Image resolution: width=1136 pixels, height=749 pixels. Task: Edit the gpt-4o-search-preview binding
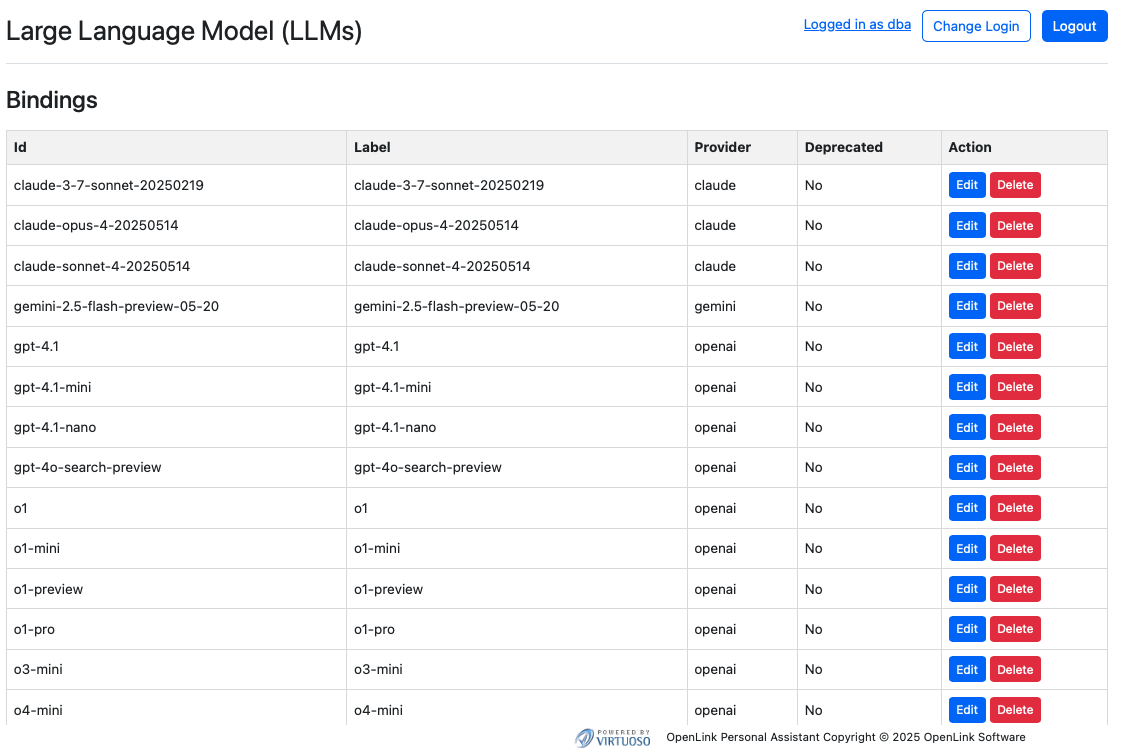tap(967, 467)
